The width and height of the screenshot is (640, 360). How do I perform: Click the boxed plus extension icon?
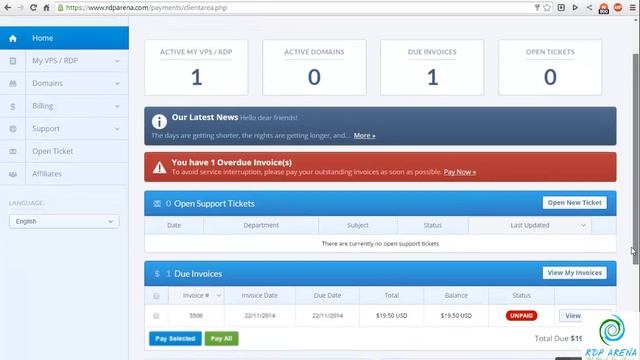[561, 7]
